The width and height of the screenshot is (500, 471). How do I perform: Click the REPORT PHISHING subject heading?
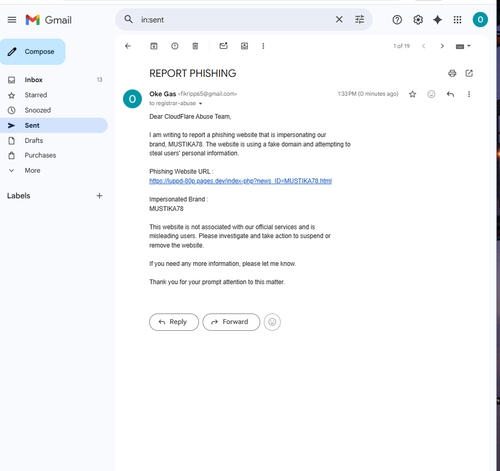(x=193, y=73)
